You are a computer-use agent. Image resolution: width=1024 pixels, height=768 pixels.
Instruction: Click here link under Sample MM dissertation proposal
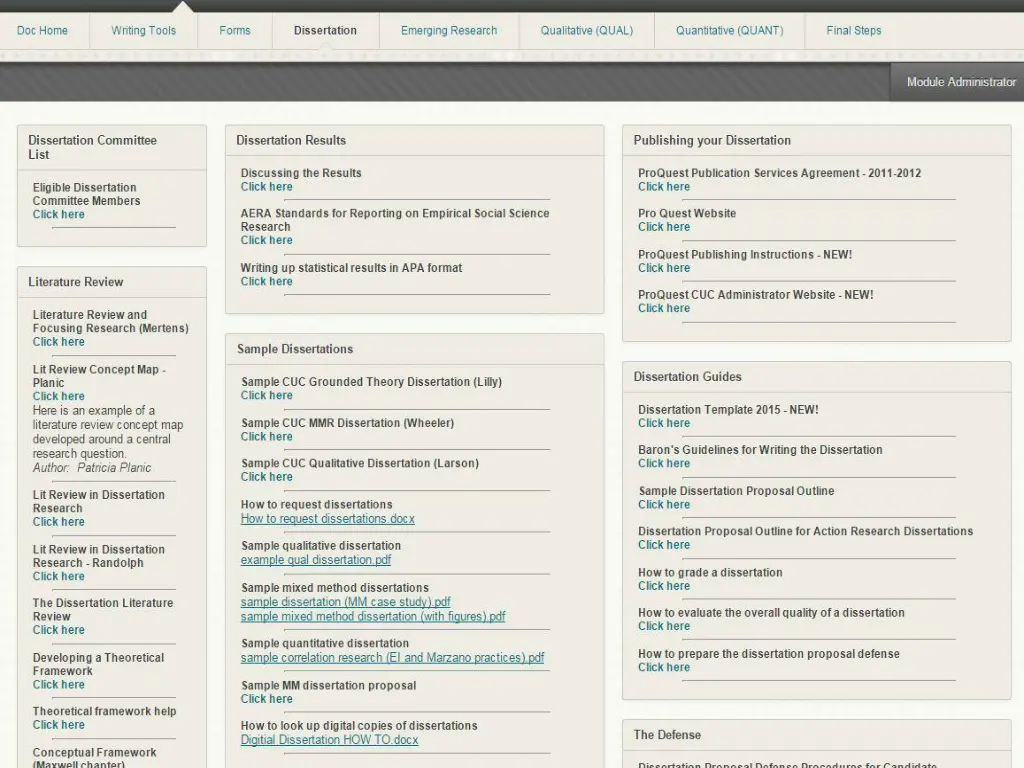(x=266, y=699)
